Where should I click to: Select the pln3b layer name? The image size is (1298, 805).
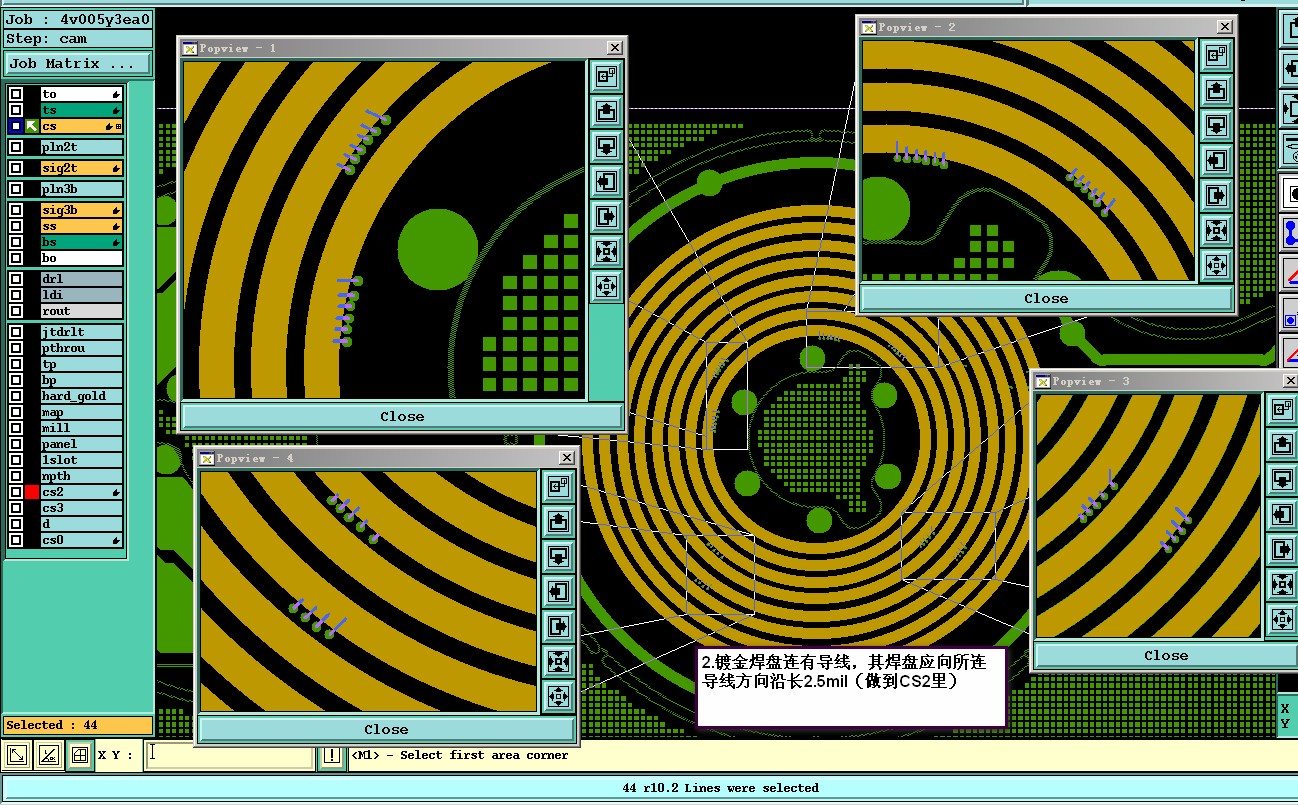(x=82, y=189)
